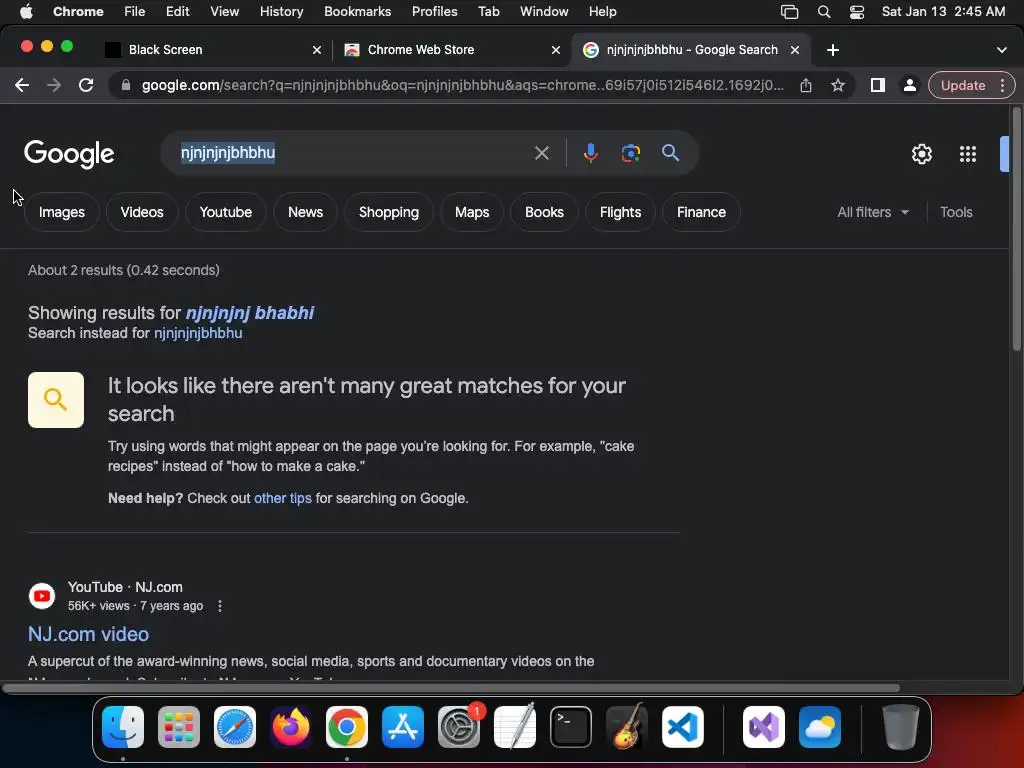Search instead for njnjnjnjbhbhu link
Screen dimensions: 1024x768
198,333
